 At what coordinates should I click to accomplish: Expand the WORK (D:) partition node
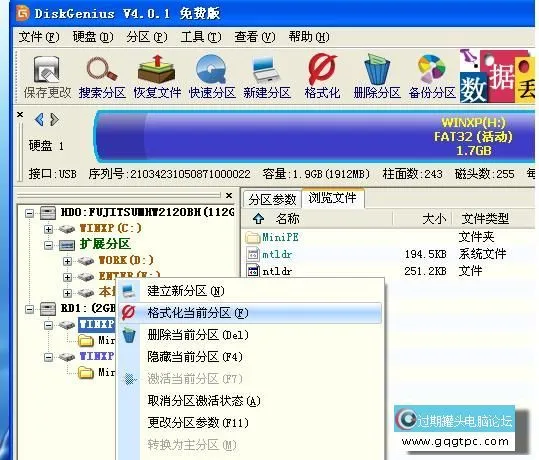pyautogui.click(x=67, y=261)
